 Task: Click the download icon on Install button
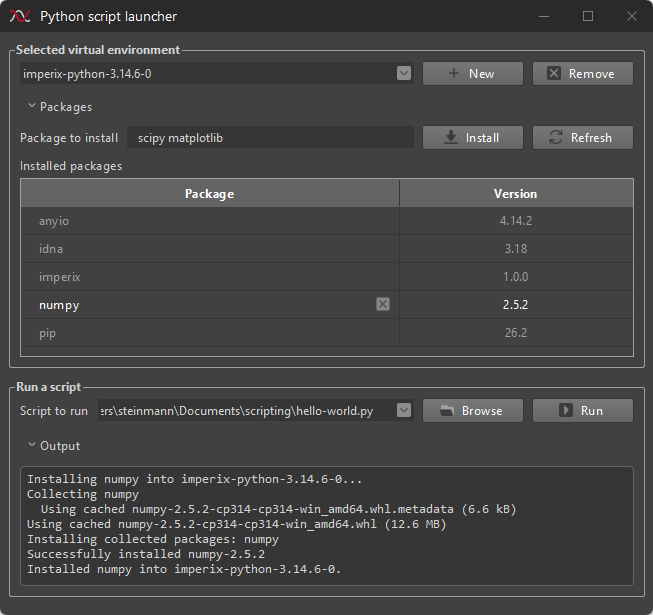(x=451, y=137)
